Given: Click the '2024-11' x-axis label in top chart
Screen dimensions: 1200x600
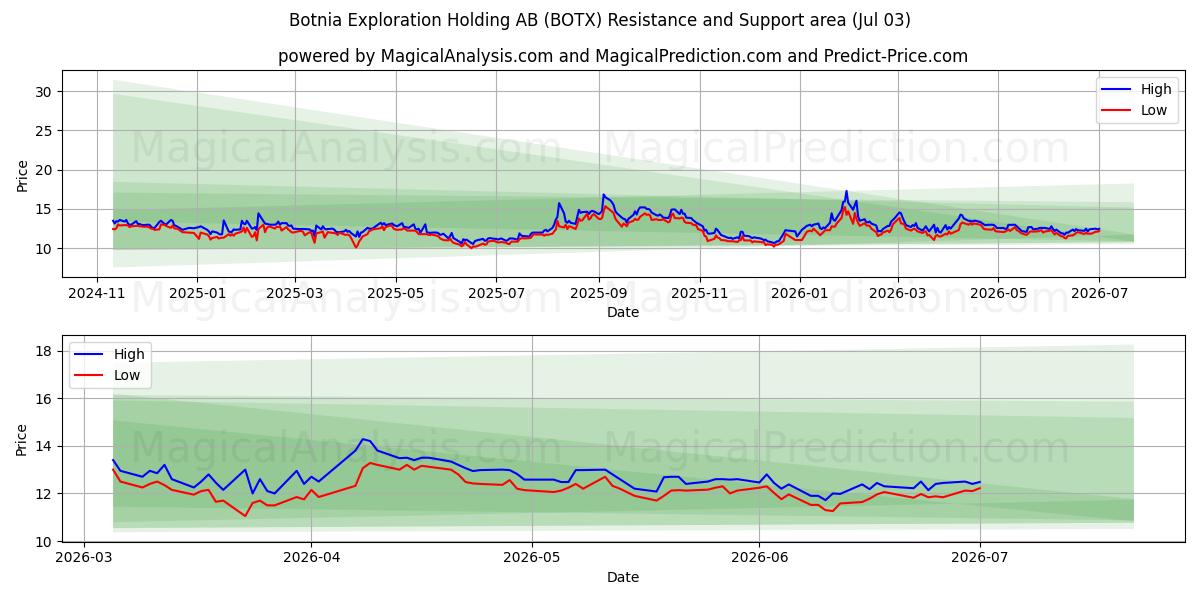Looking at the screenshot, I should point(97,295).
